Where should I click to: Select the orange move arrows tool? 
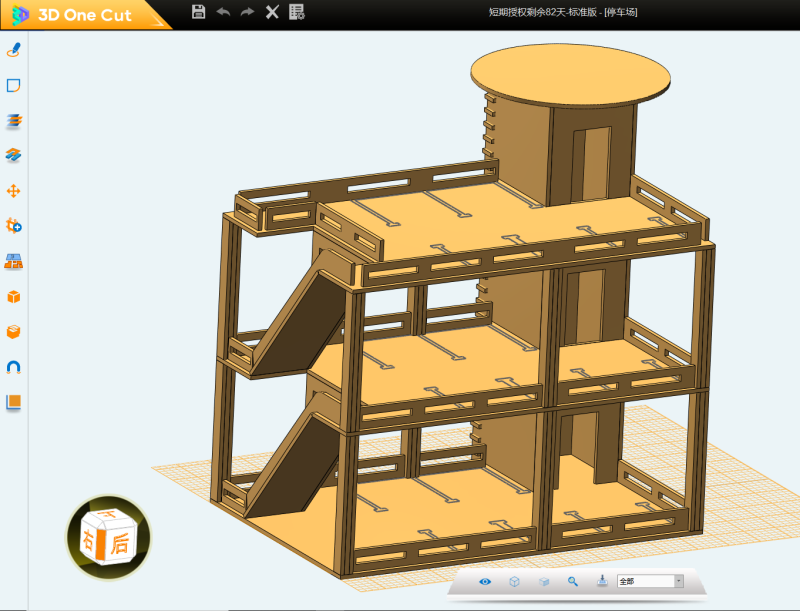coord(14,191)
